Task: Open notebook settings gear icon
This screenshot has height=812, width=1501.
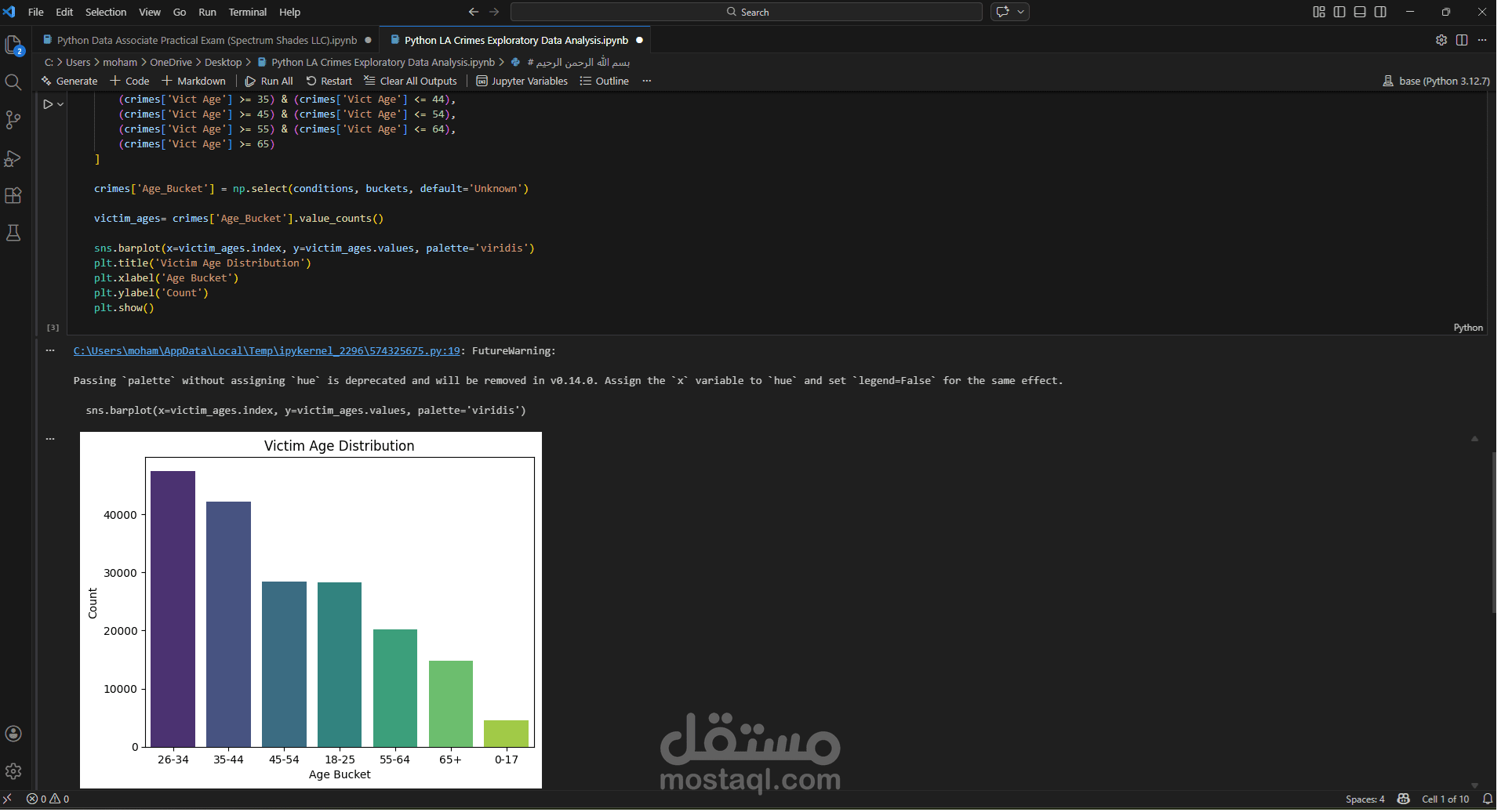Action: pos(1441,39)
